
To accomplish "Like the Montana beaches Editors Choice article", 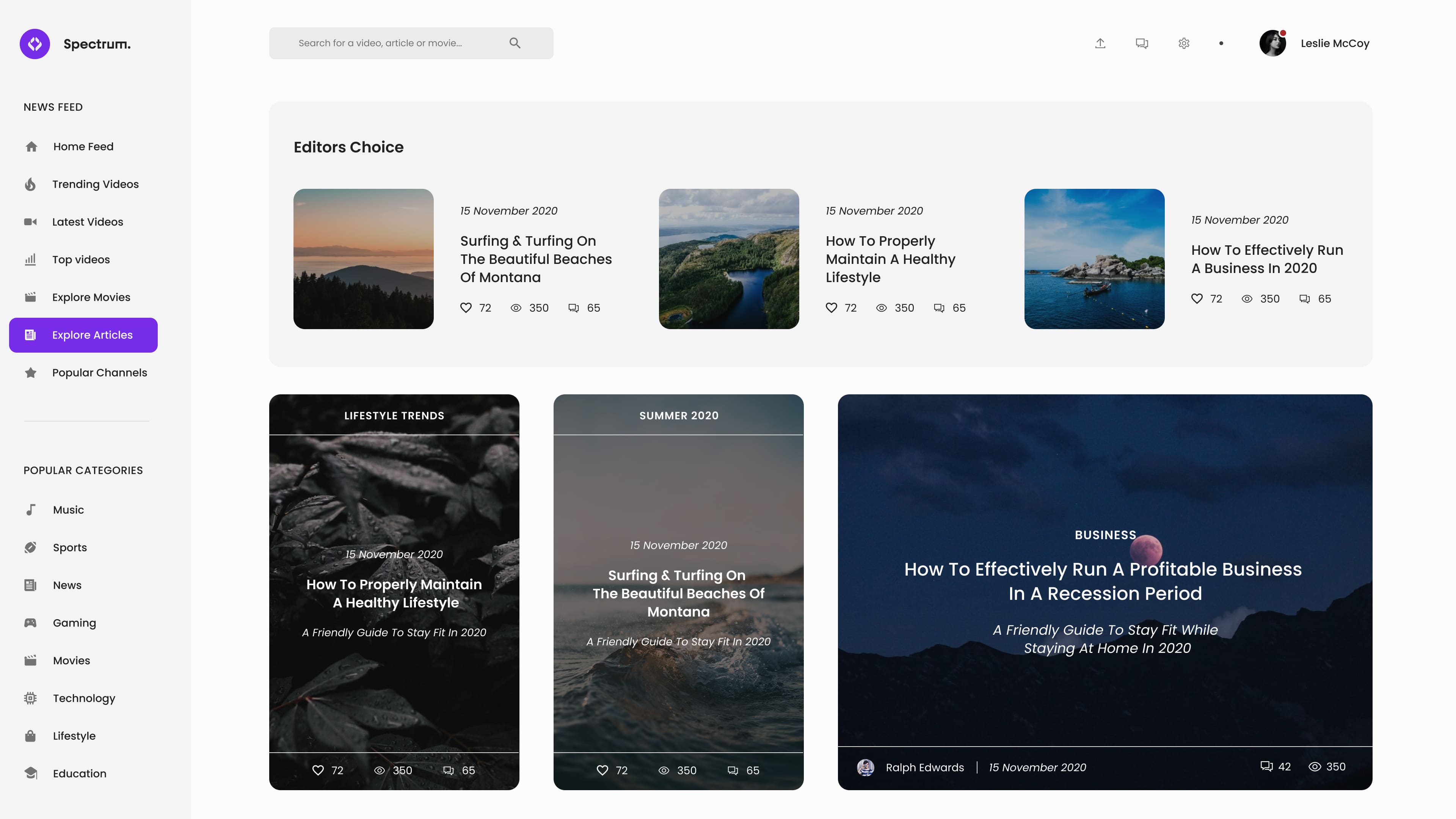I will click(466, 308).
